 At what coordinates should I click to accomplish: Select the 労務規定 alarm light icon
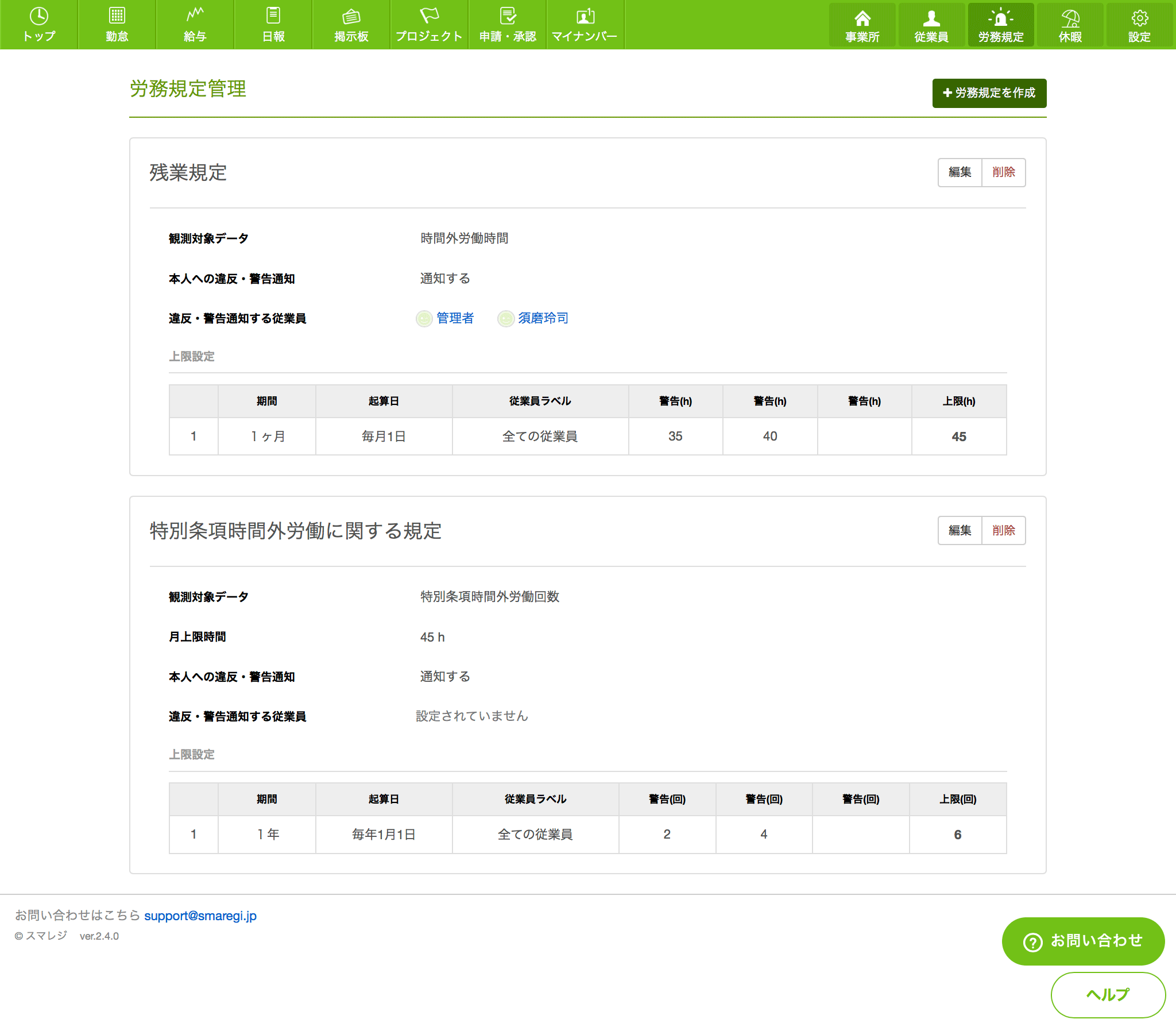[x=1001, y=17]
